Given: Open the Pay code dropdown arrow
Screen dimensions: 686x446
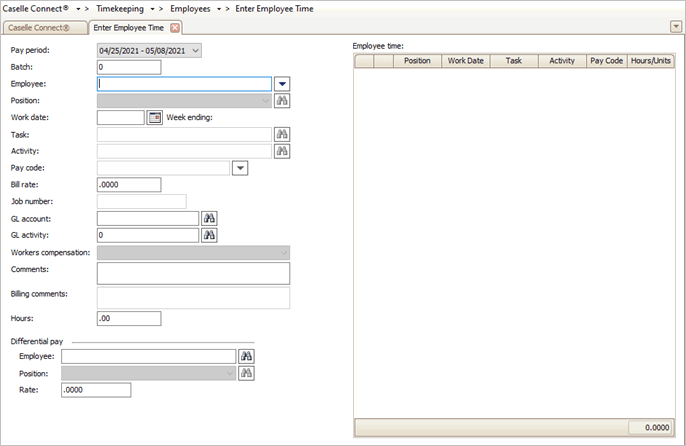Looking at the screenshot, I should pos(240,168).
